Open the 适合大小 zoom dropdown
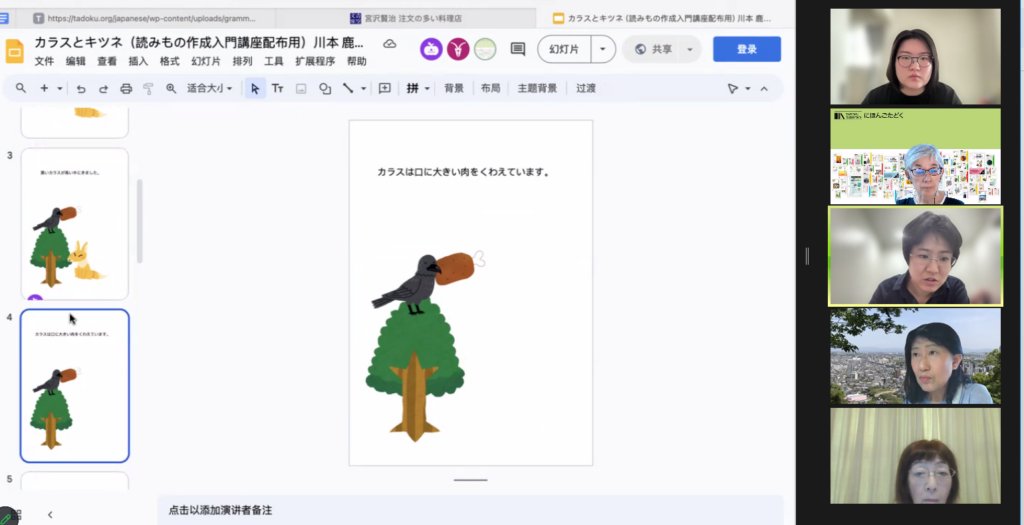The width and height of the screenshot is (1024, 525). pos(209,89)
